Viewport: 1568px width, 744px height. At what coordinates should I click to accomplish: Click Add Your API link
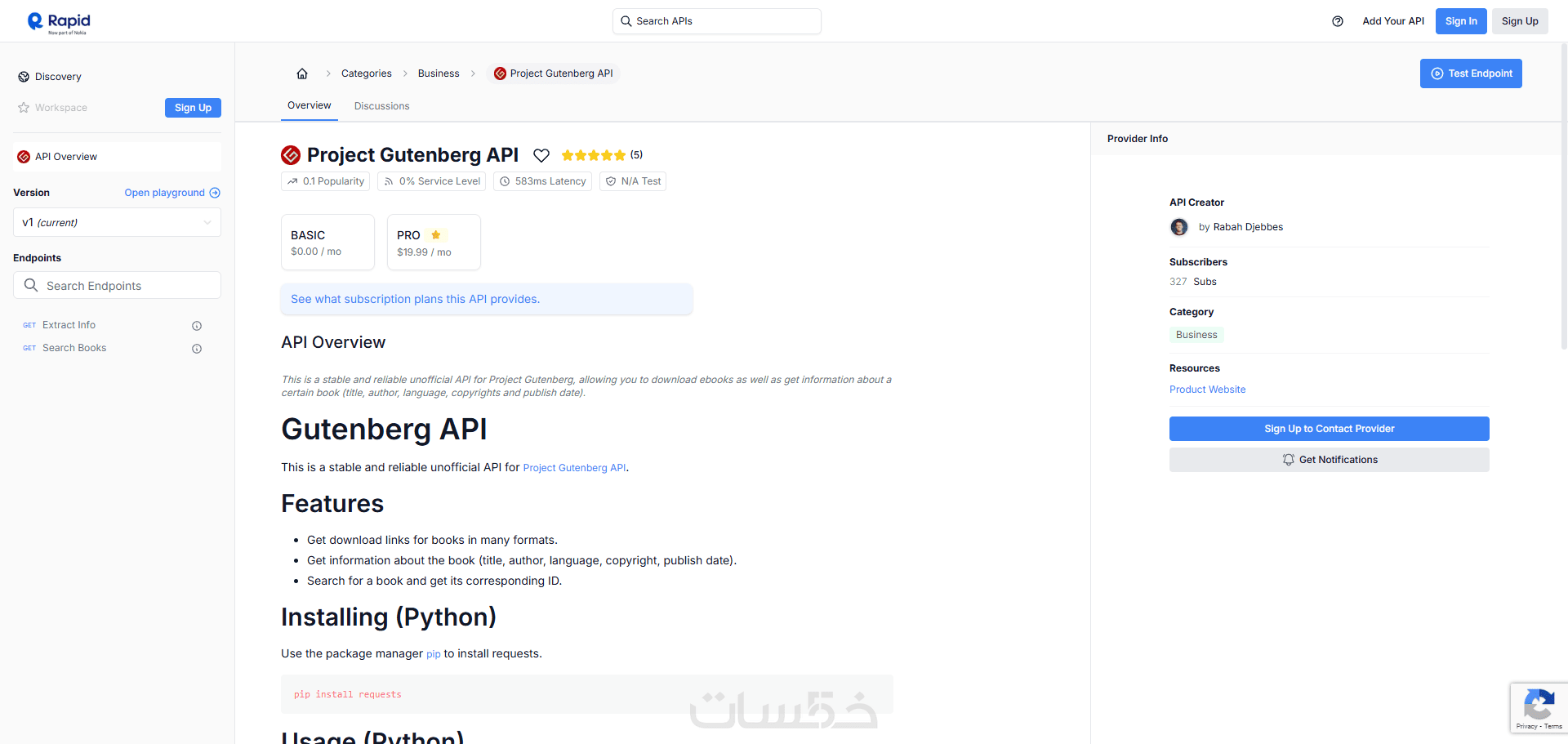click(x=1393, y=21)
